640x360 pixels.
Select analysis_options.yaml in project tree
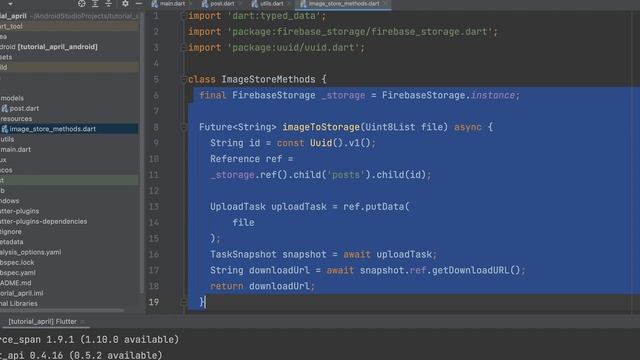click(x=31, y=252)
